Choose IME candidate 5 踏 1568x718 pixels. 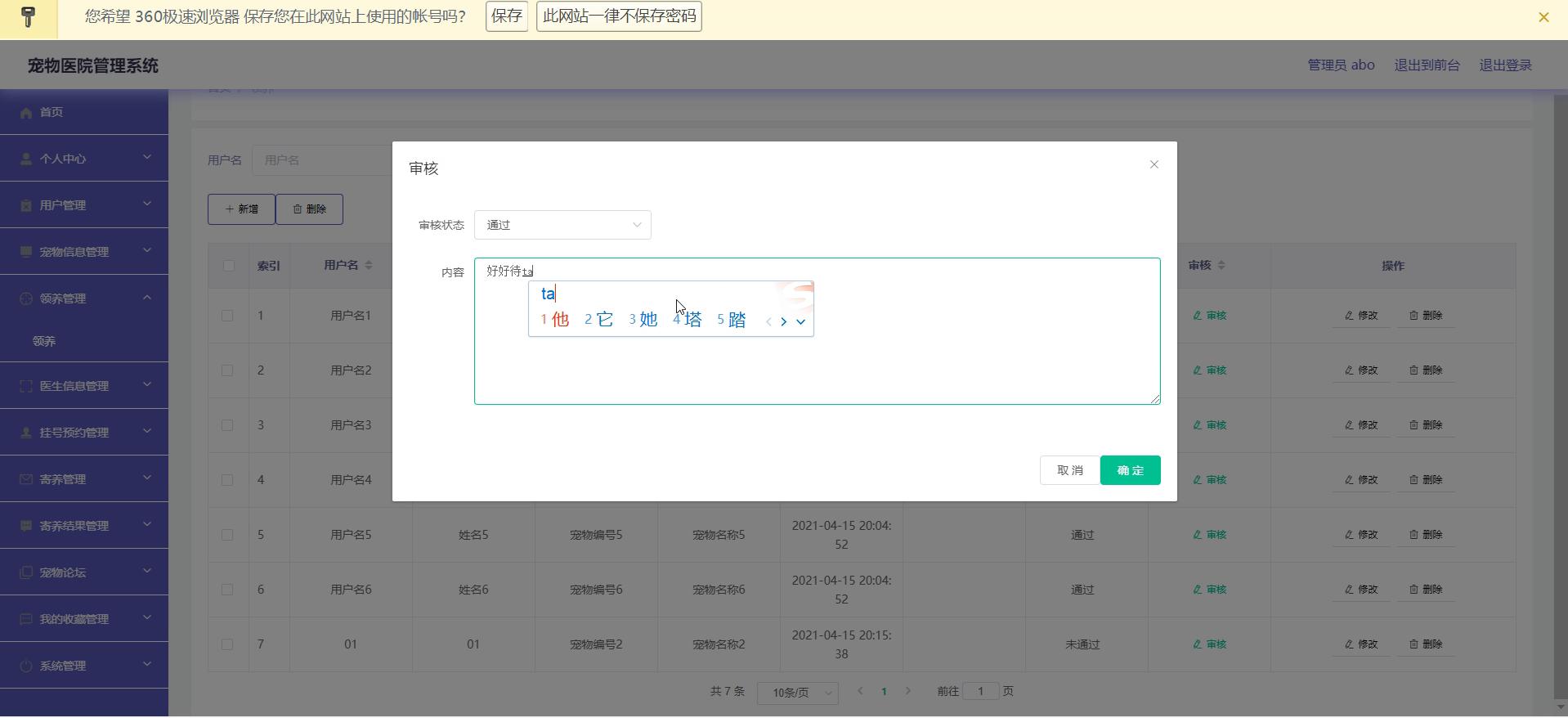(731, 320)
